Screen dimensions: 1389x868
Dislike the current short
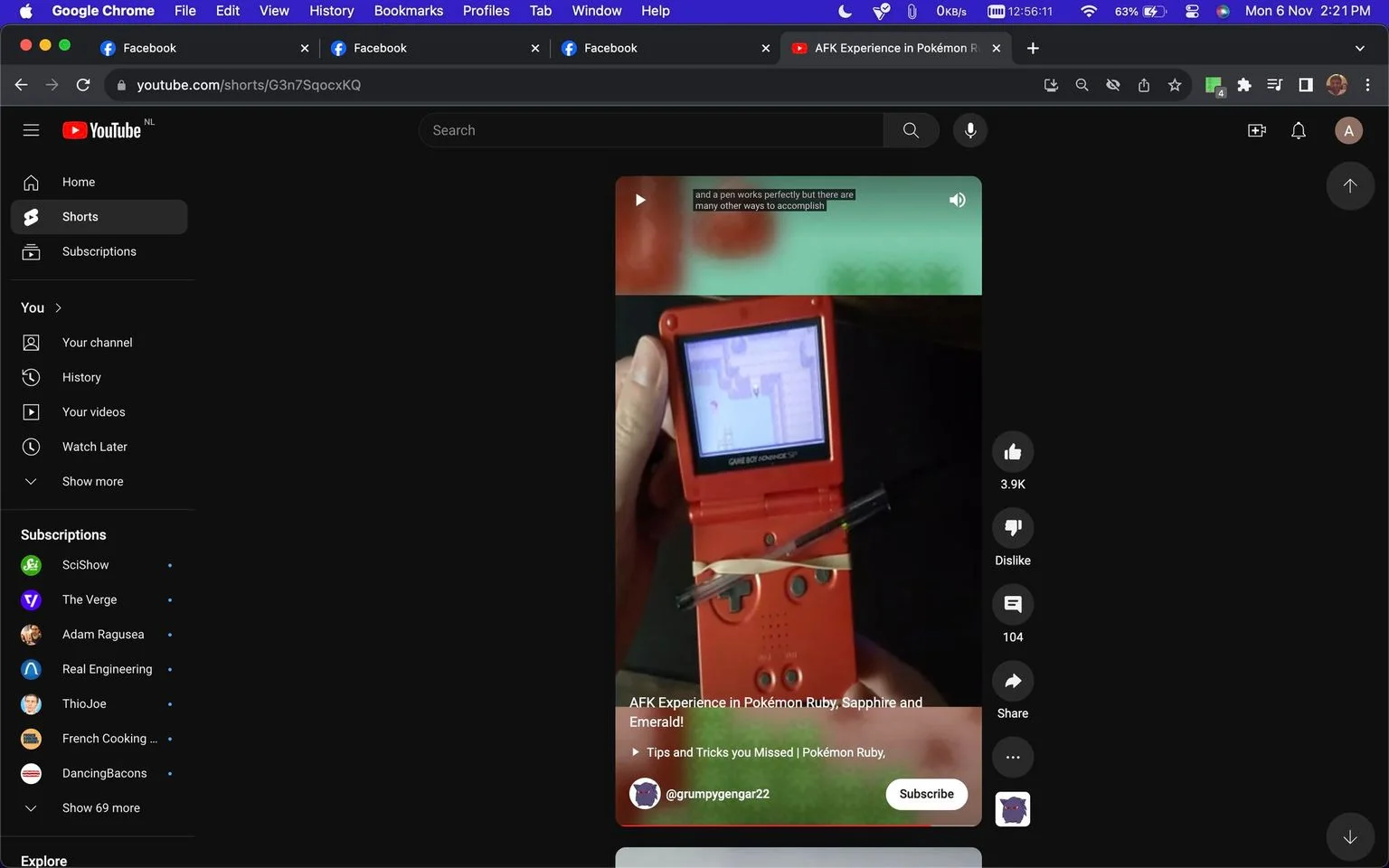pyautogui.click(x=1013, y=528)
